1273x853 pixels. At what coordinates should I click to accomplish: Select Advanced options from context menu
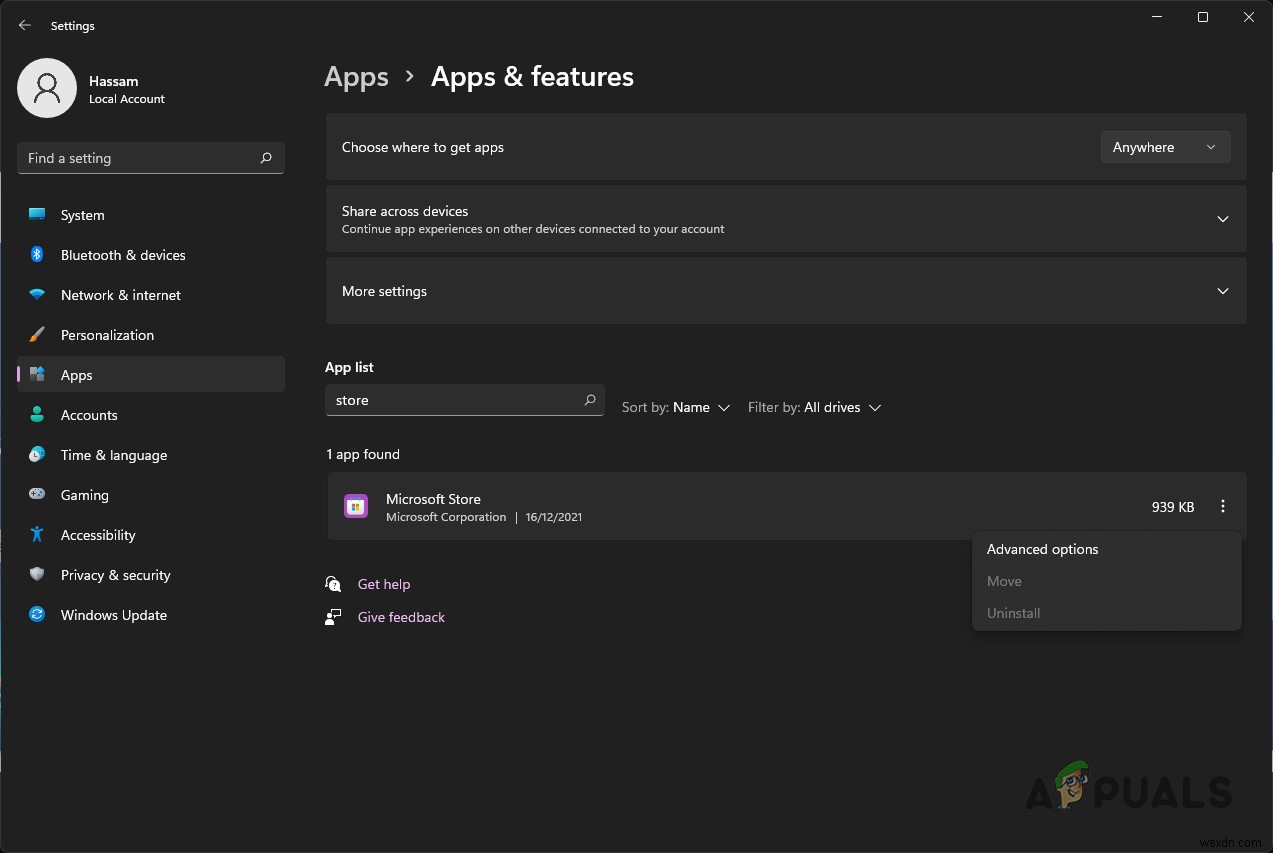1042,549
